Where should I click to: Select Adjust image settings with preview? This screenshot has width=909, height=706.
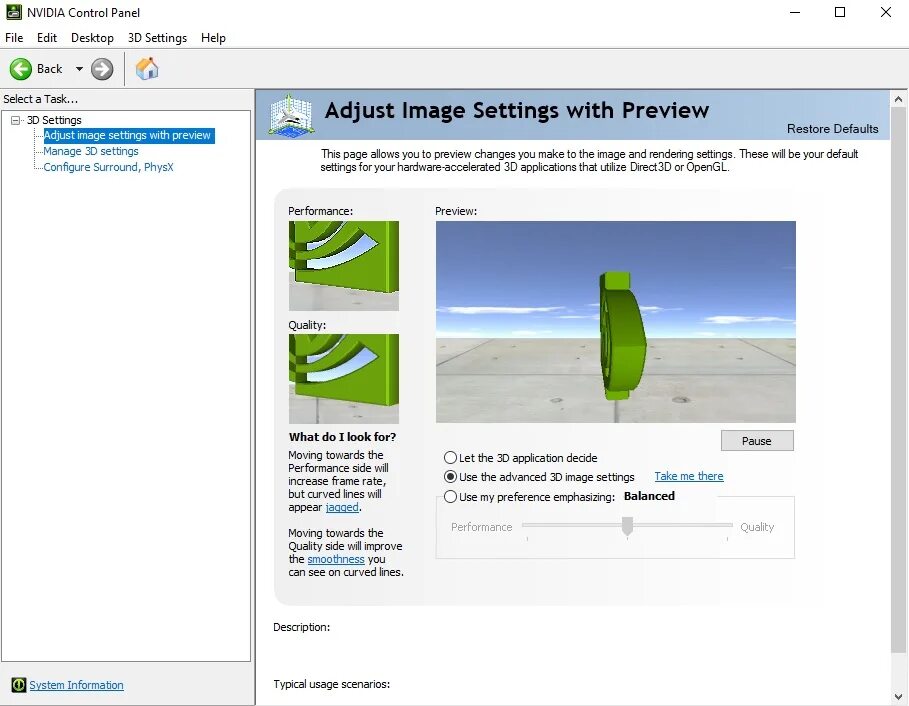(127, 135)
